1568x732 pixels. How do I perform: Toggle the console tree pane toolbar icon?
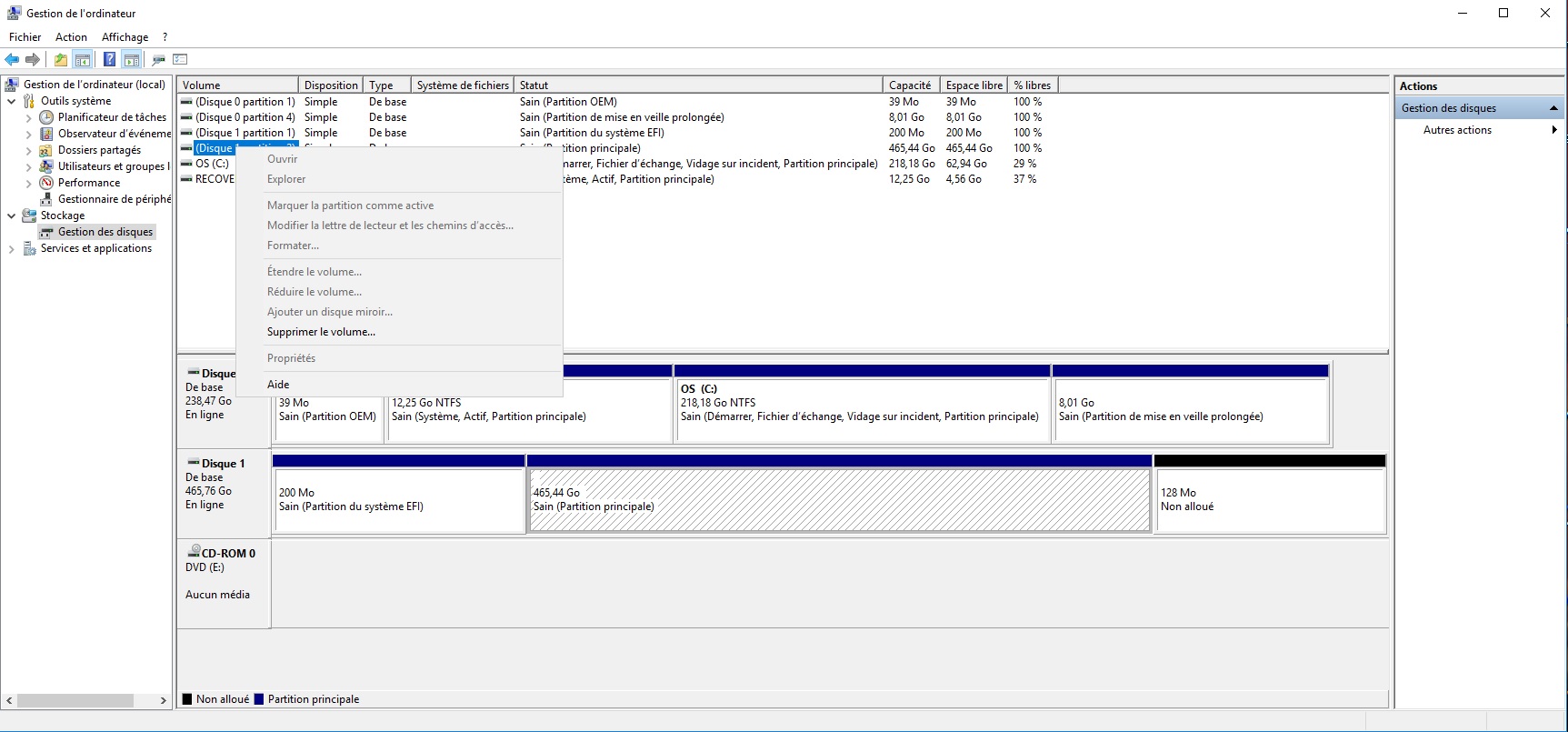tap(83, 60)
